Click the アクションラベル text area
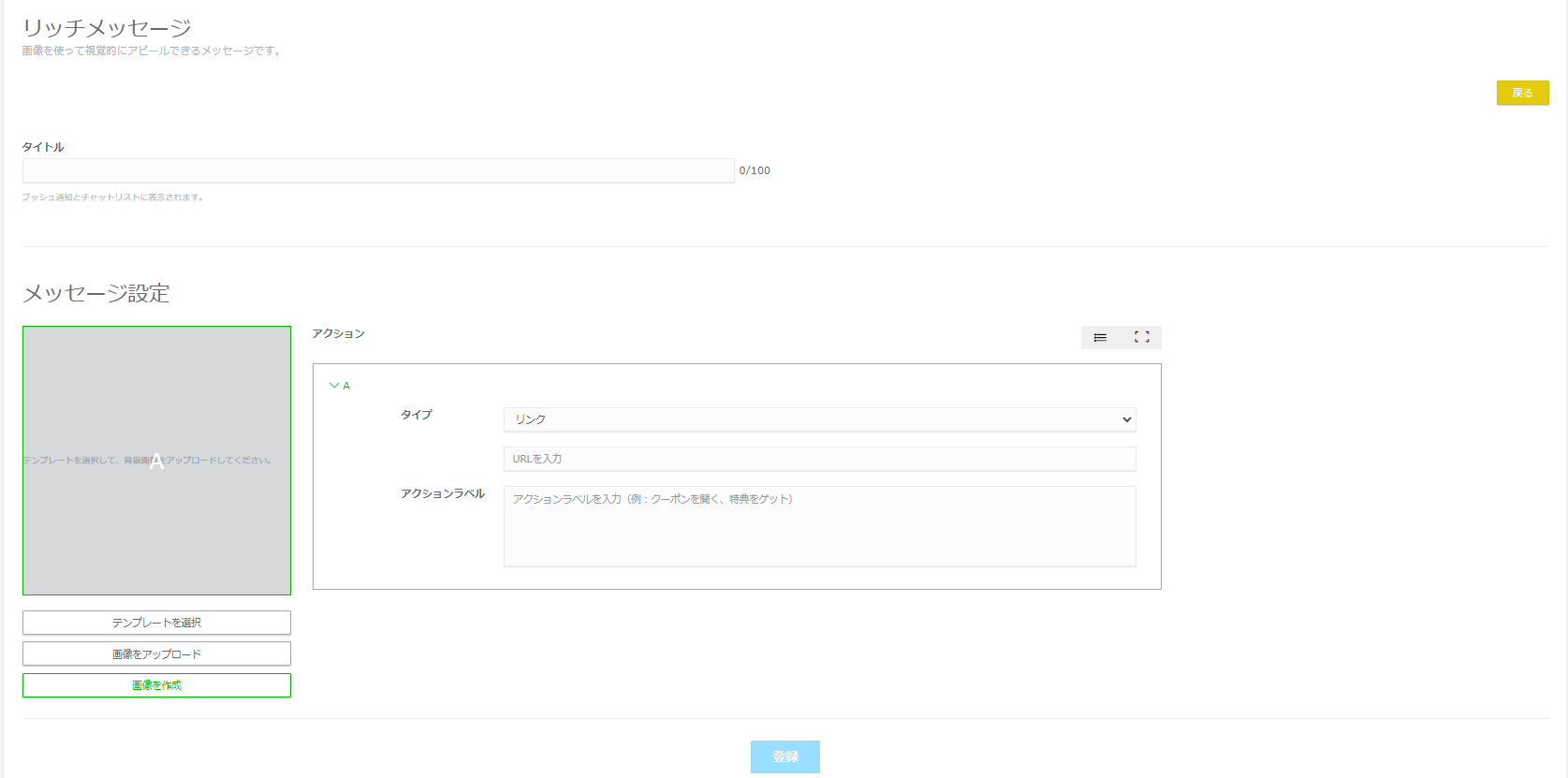 [819, 525]
